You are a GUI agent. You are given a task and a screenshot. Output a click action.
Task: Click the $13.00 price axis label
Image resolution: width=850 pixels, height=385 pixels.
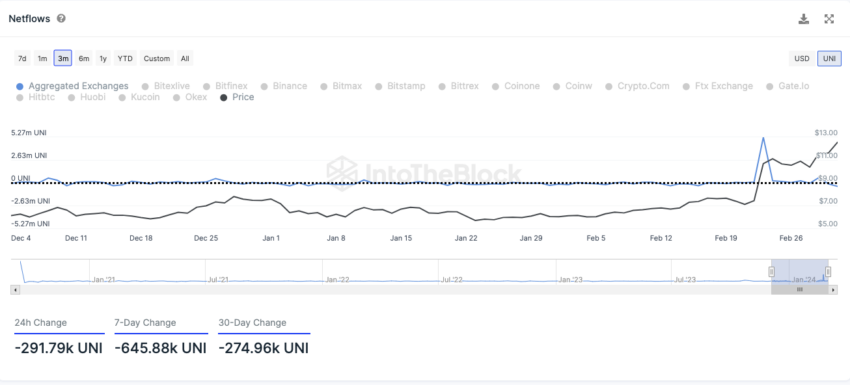826,133
